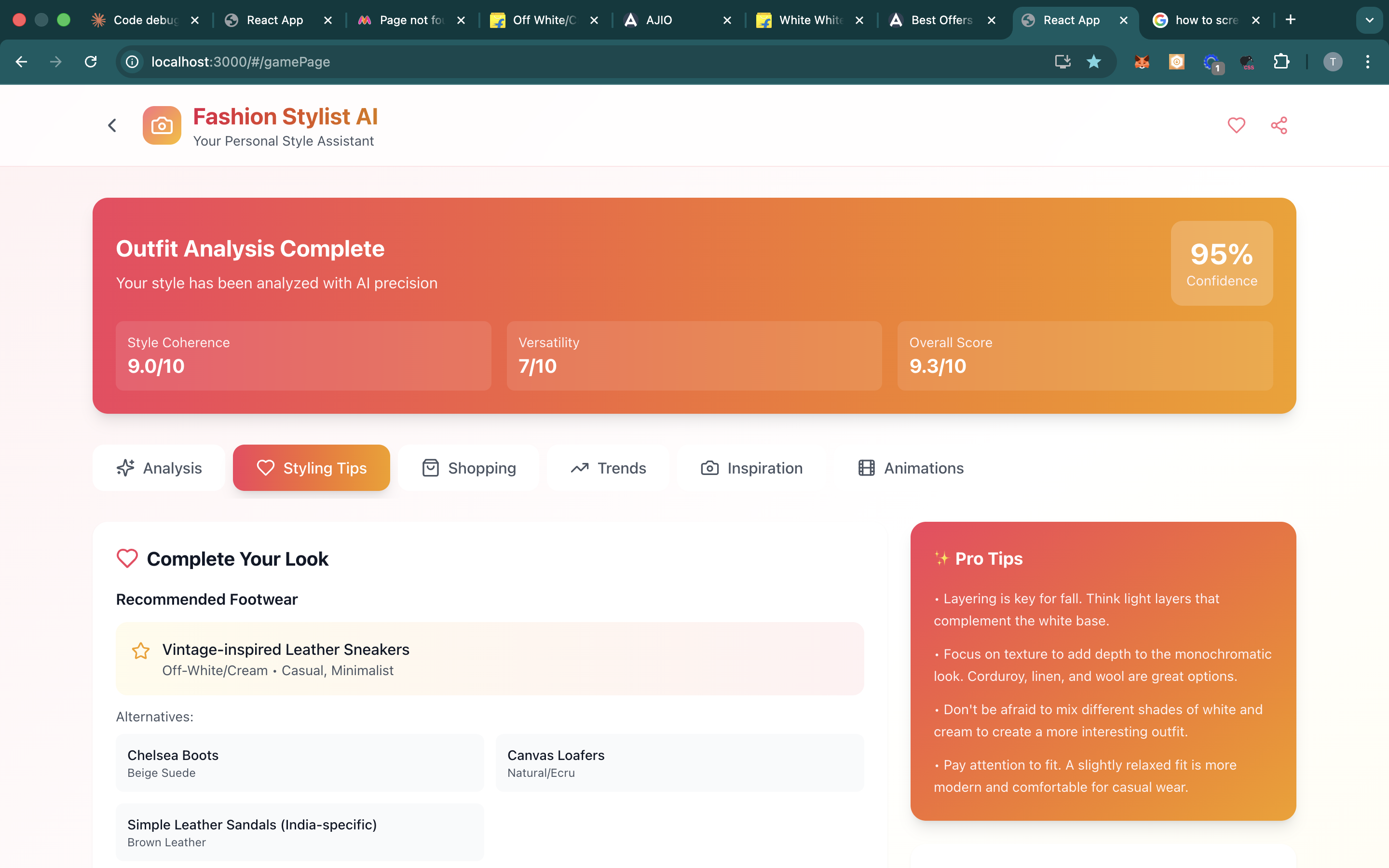Click the camera logo icon in header
The height and width of the screenshot is (868, 1389).
point(162,125)
